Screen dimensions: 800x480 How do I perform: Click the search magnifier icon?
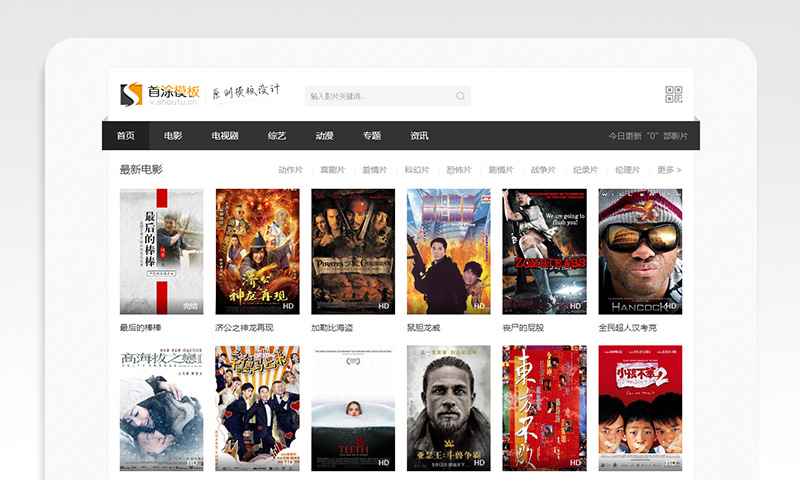(460, 96)
